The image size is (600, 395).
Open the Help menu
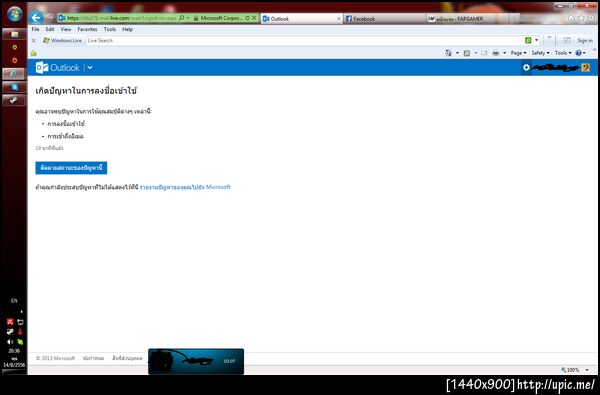click(x=127, y=29)
